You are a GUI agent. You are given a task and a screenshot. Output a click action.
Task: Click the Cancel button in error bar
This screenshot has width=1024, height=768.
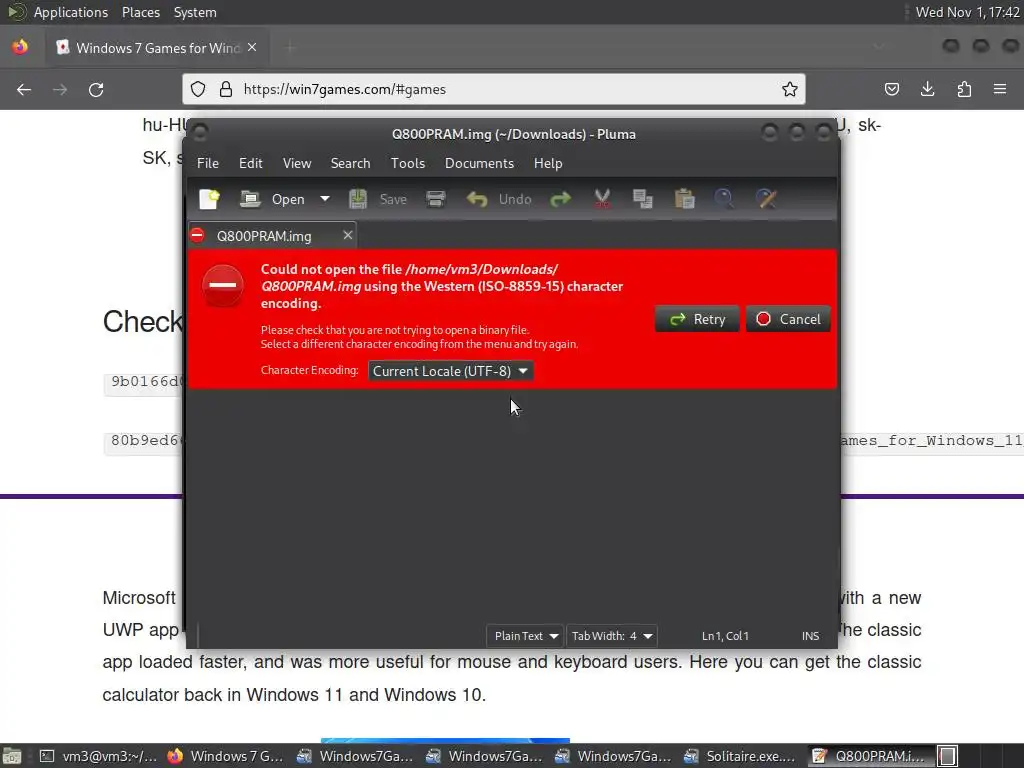pyautogui.click(x=788, y=319)
